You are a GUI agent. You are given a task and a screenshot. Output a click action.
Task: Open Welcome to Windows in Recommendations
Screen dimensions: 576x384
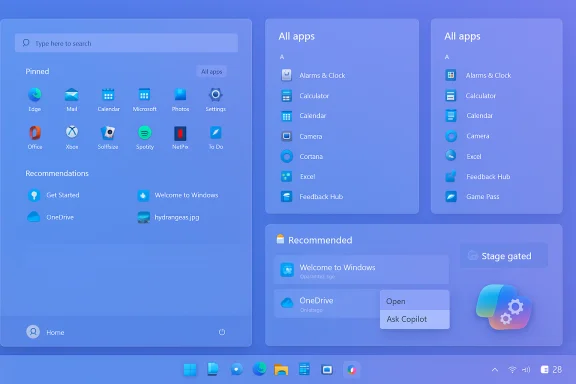pos(178,195)
